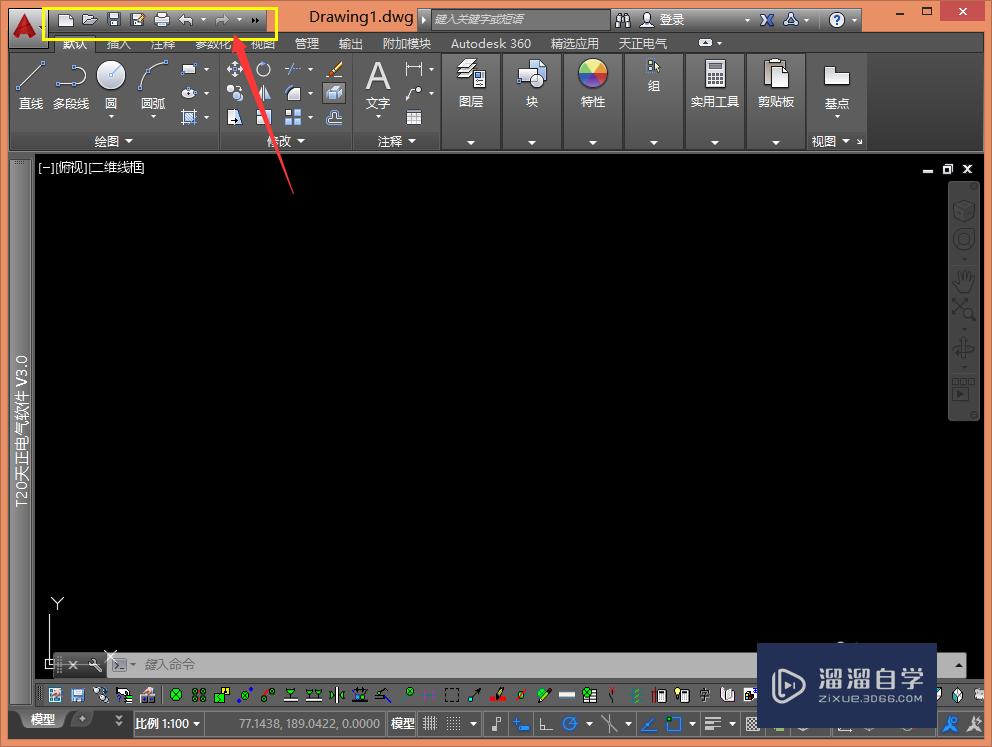Viewport: 992px width, 747px height.
Task: Undo the last action
Action: click(185, 20)
